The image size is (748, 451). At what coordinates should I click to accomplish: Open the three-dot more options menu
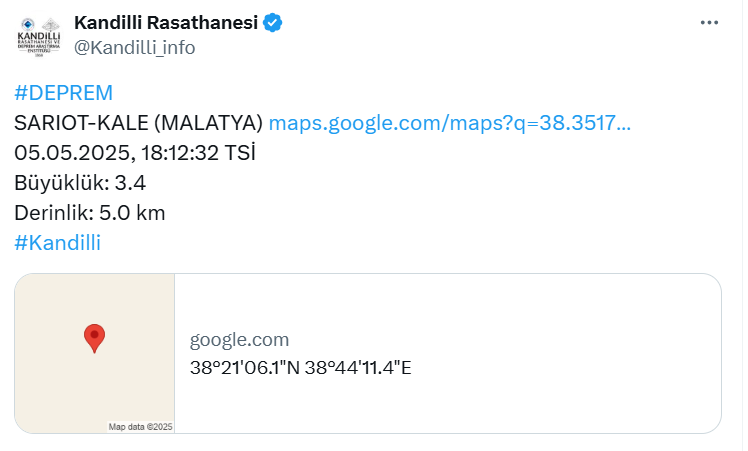pyautogui.click(x=709, y=22)
